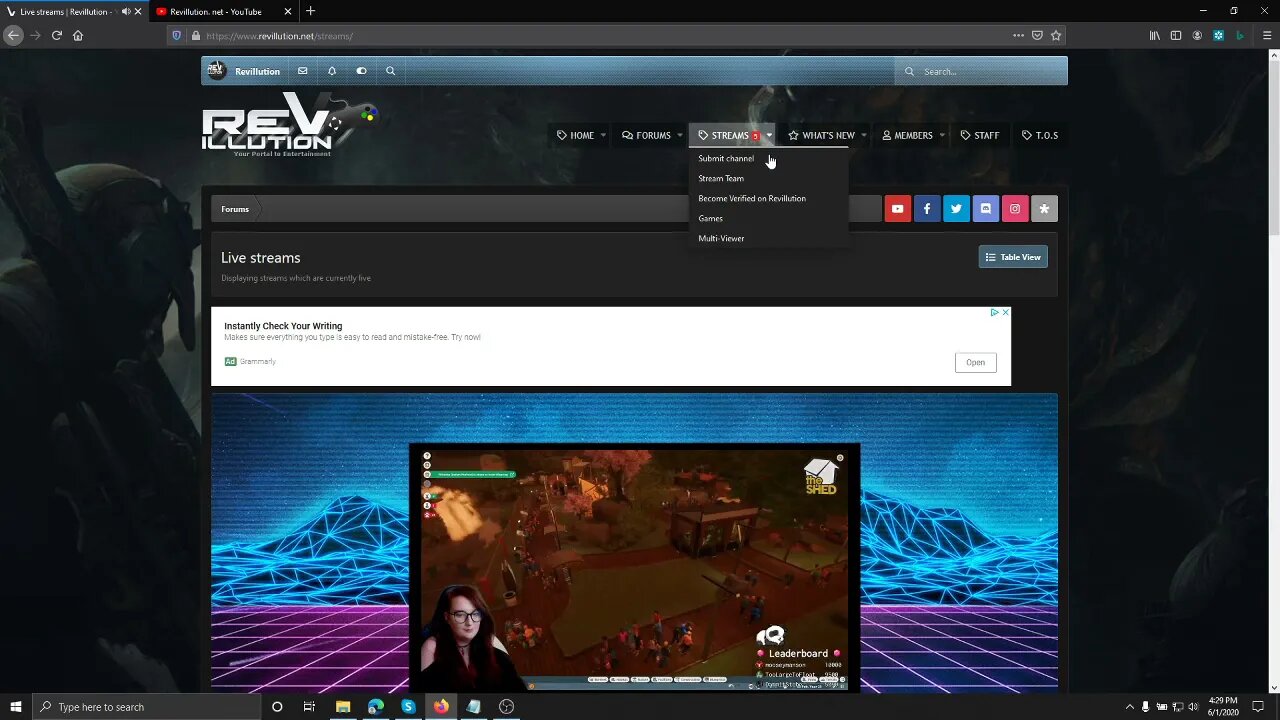Select Games from the Streams menu
This screenshot has height=720, width=1280.
pyautogui.click(x=710, y=218)
